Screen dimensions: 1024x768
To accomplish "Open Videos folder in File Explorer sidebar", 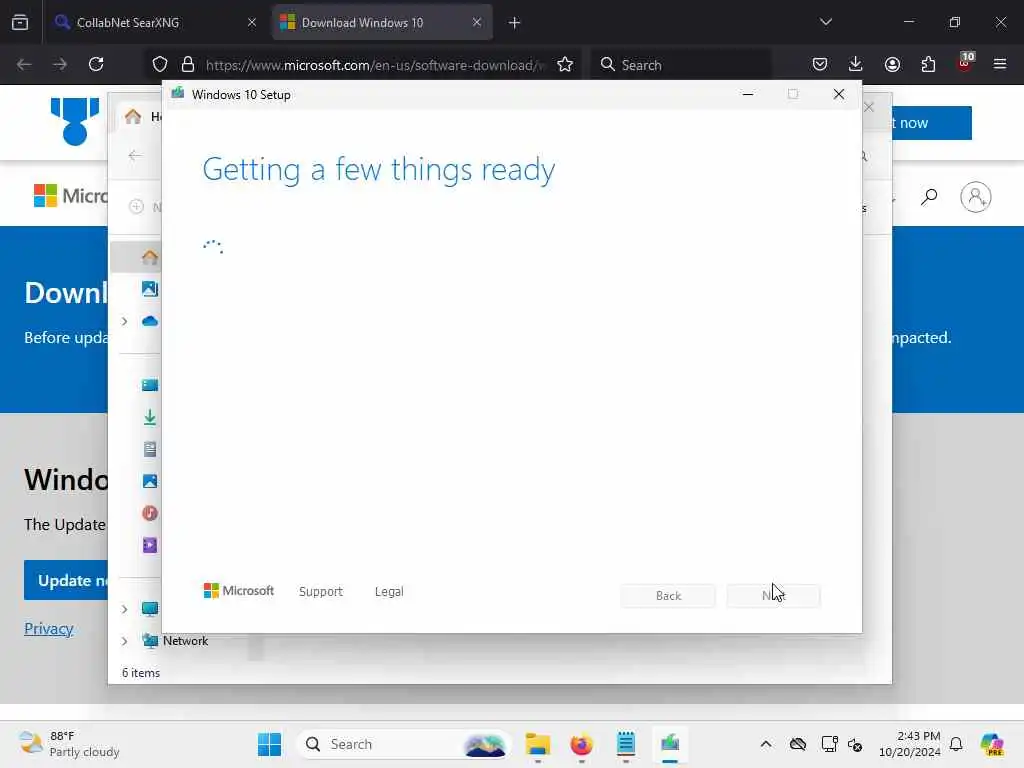I will tap(150, 545).
